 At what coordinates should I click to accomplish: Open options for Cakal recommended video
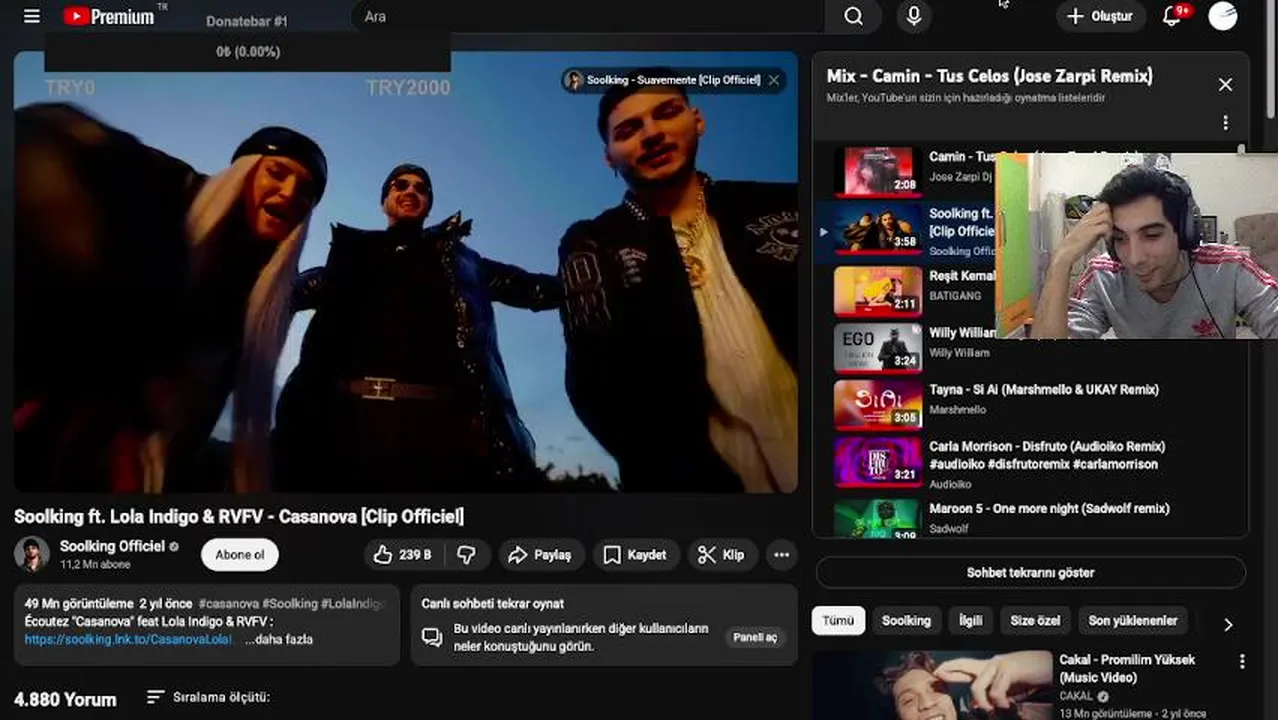pyautogui.click(x=1242, y=662)
